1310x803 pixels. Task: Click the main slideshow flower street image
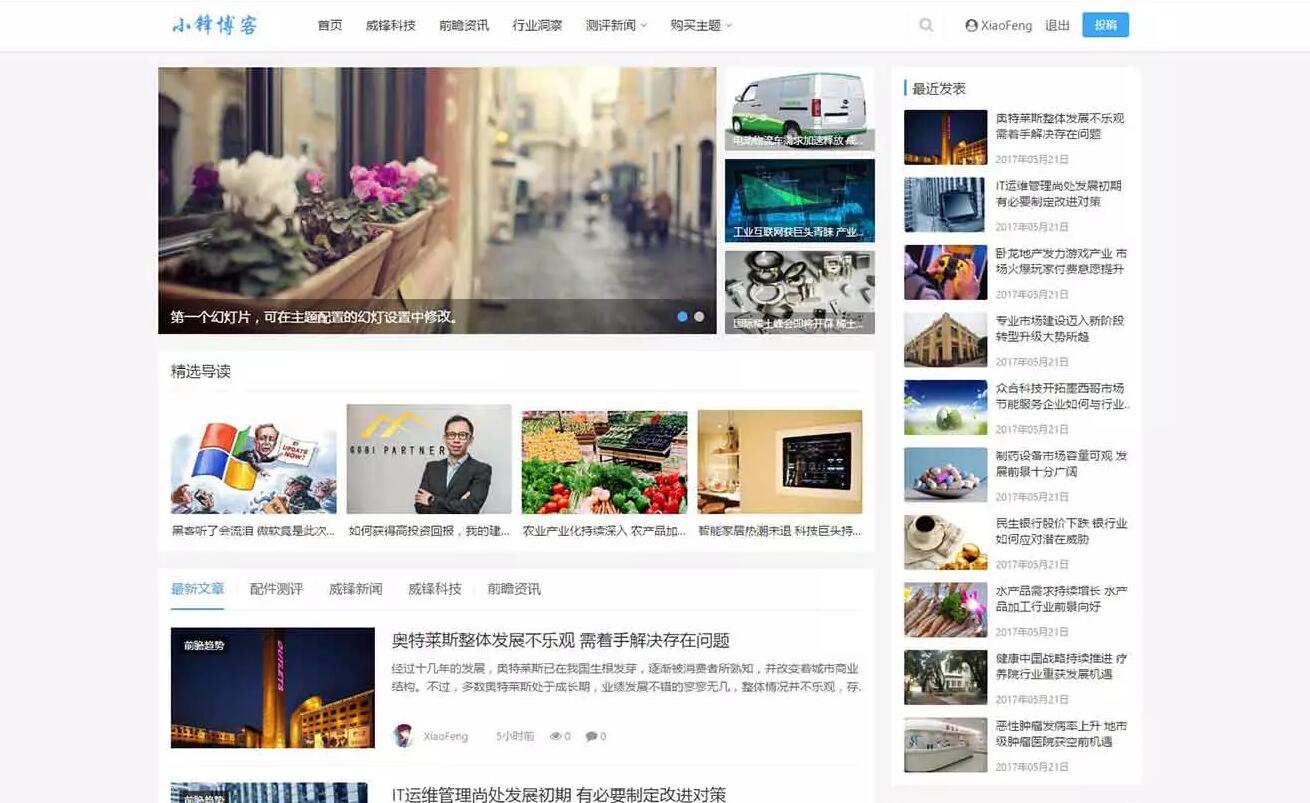point(437,200)
